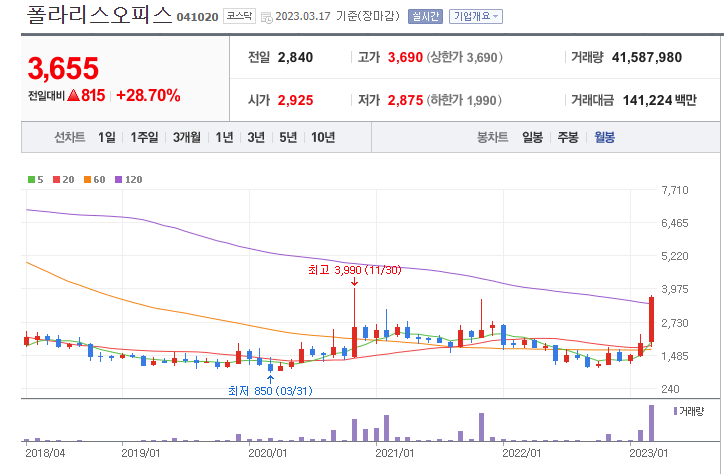This screenshot has width=724, height=474.
Task: Click the 2021/01 x-axis date label
Action: coord(394,453)
